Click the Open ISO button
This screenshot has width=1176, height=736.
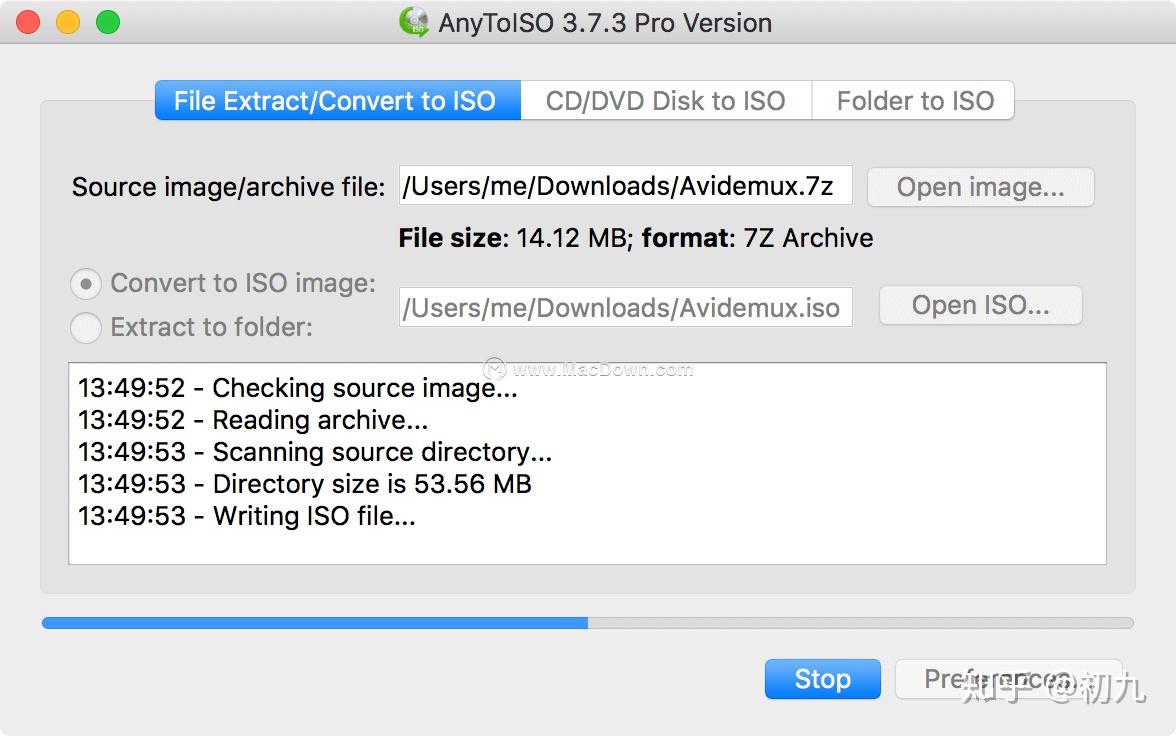coord(980,305)
